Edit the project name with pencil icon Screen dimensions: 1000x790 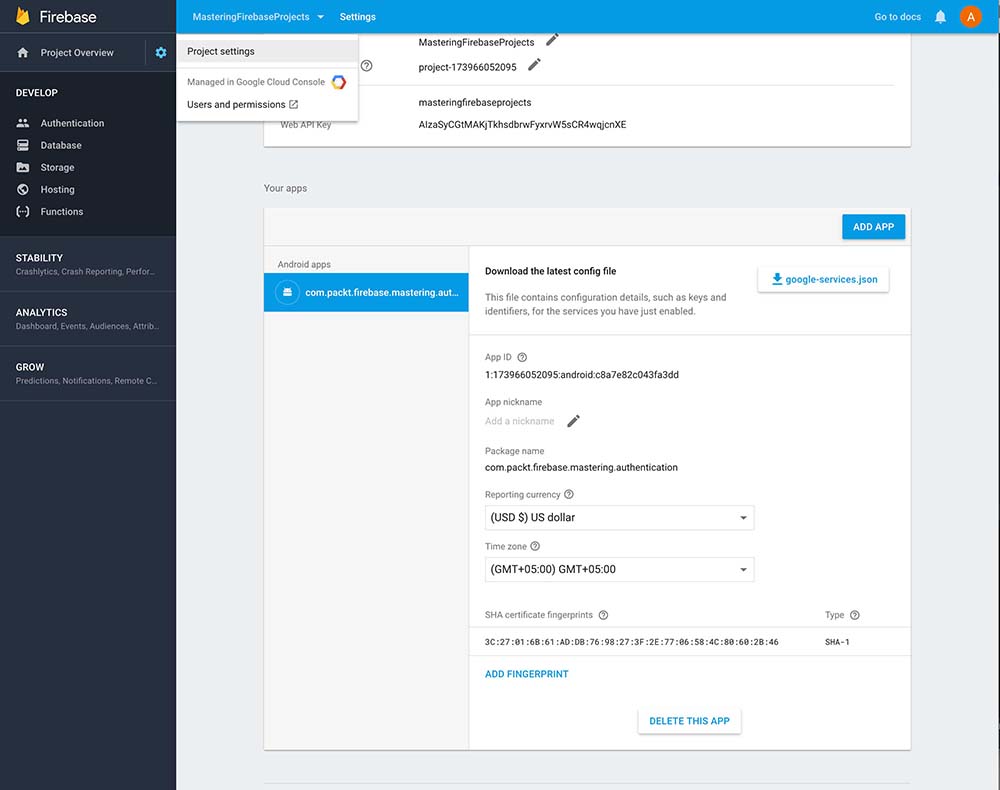pyautogui.click(x=552, y=41)
